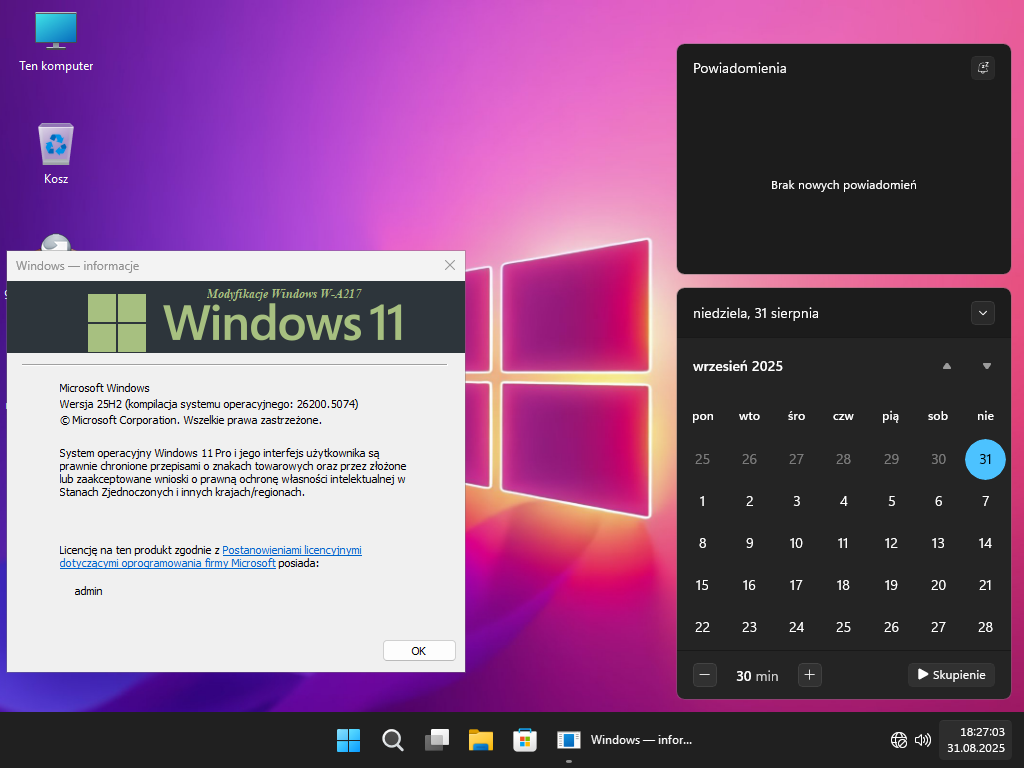Increase focus time with plus button
Screen dimensions: 1024x768
pyautogui.click(x=810, y=675)
